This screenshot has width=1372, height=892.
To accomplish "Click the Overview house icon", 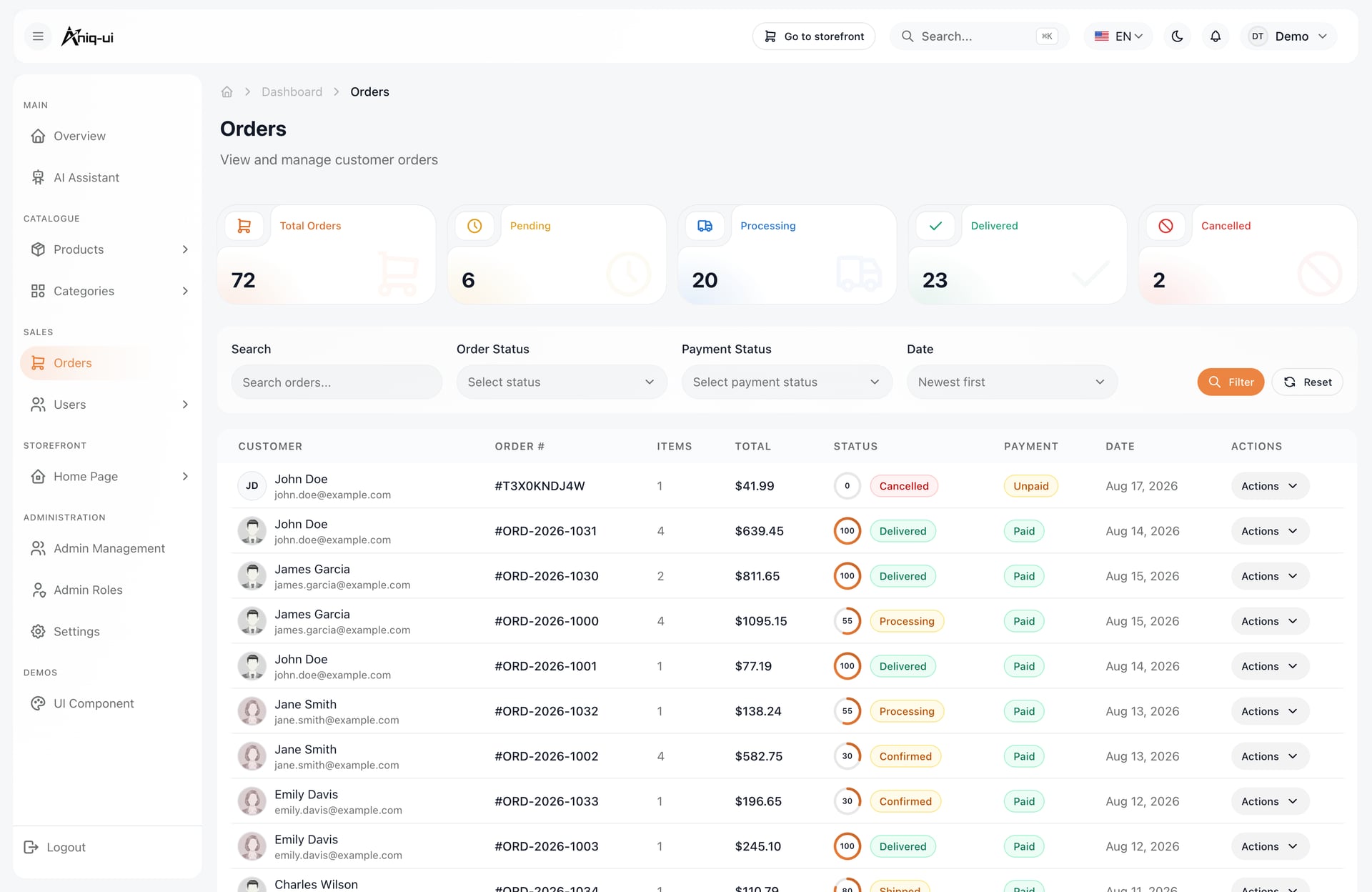I will point(38,136).
